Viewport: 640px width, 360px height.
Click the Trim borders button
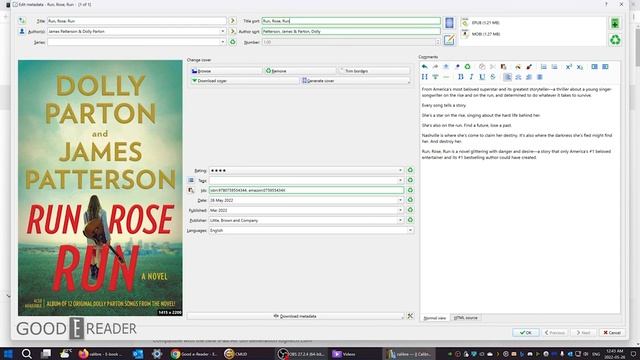click(374, 71)
